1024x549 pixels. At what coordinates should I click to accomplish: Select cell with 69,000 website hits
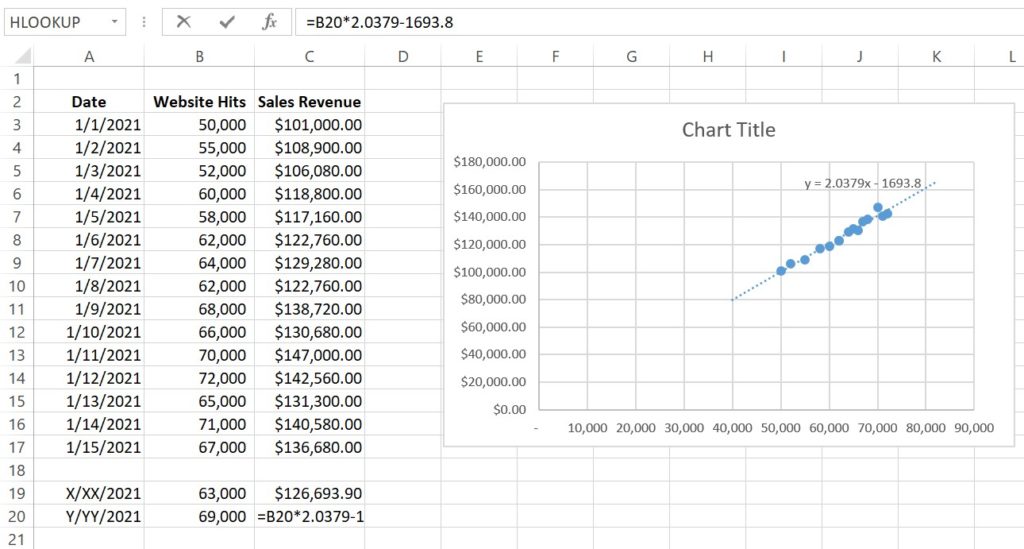coord(199,516)
